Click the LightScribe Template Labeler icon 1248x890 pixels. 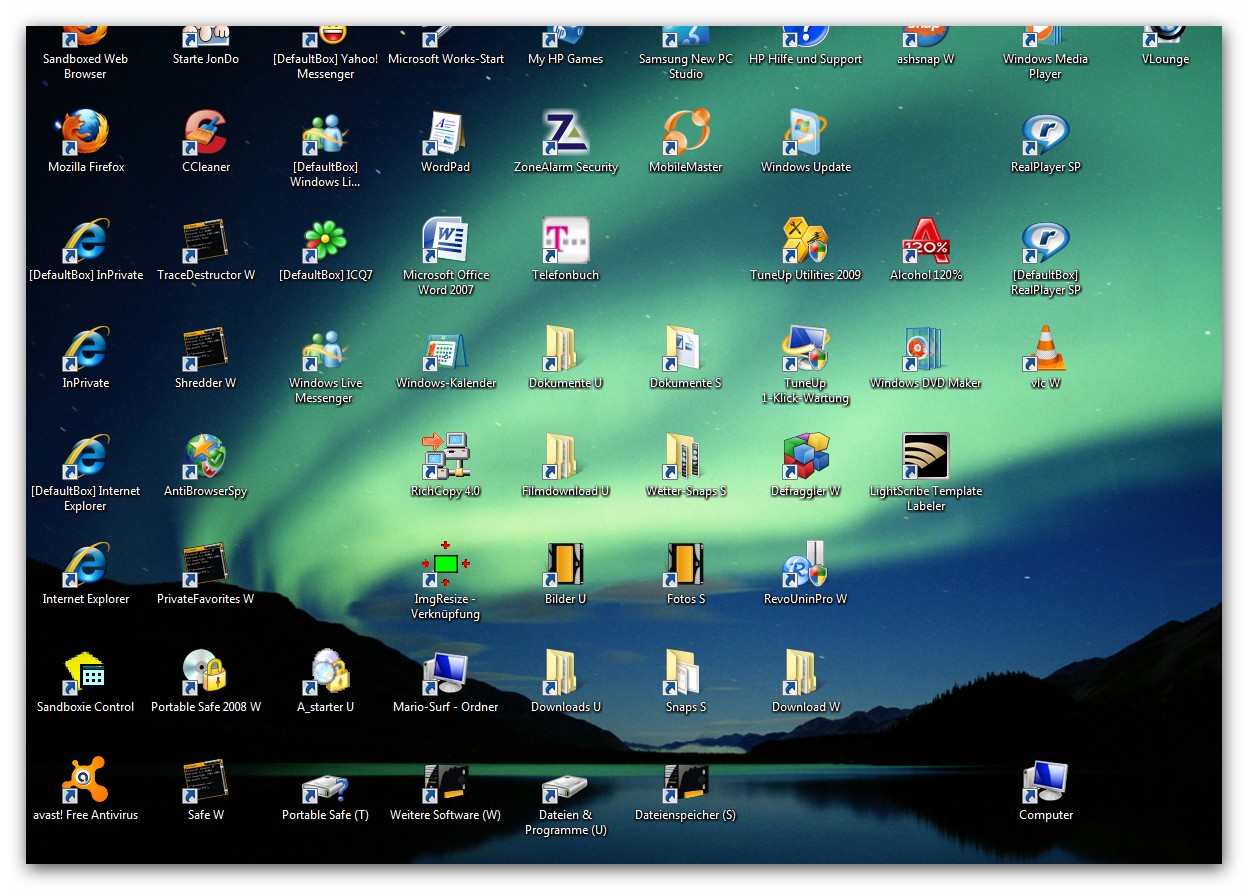pos(925,458)
